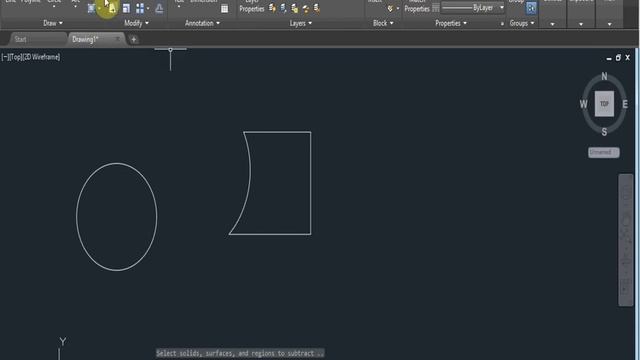Expand the Annotation panel dropdown
Viewport: 640px width, 360px height.
202,23
